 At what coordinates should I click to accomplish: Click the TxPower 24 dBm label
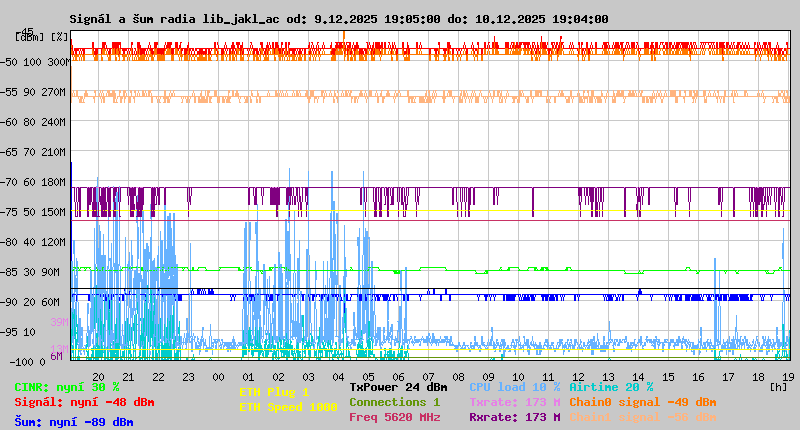[398, 387]
